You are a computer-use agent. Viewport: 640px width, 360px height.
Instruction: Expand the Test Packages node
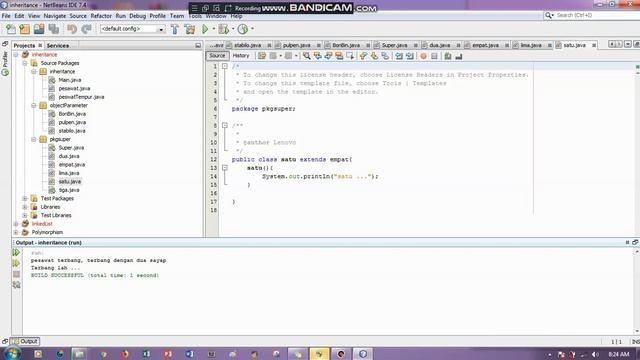[25, 198]
